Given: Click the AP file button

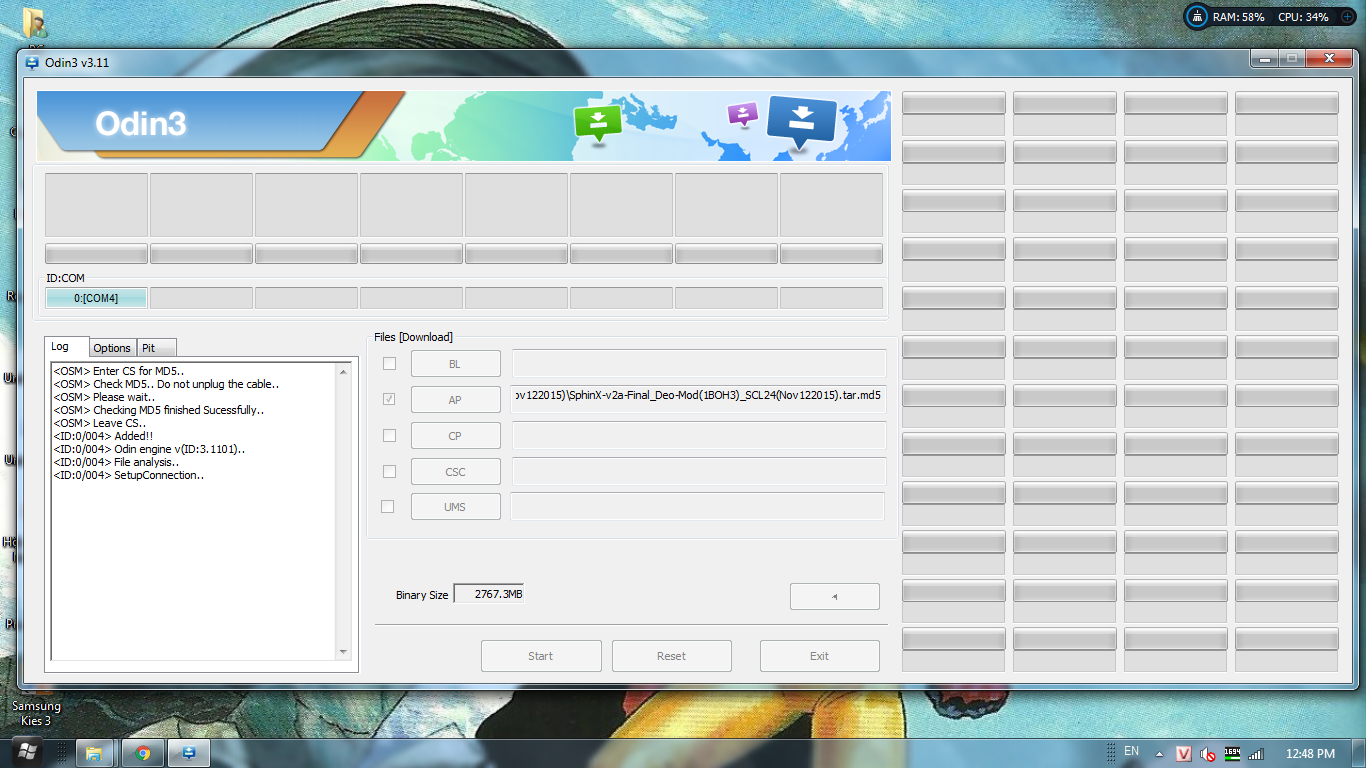Looking at the screenshot, I should pos(455,399).
